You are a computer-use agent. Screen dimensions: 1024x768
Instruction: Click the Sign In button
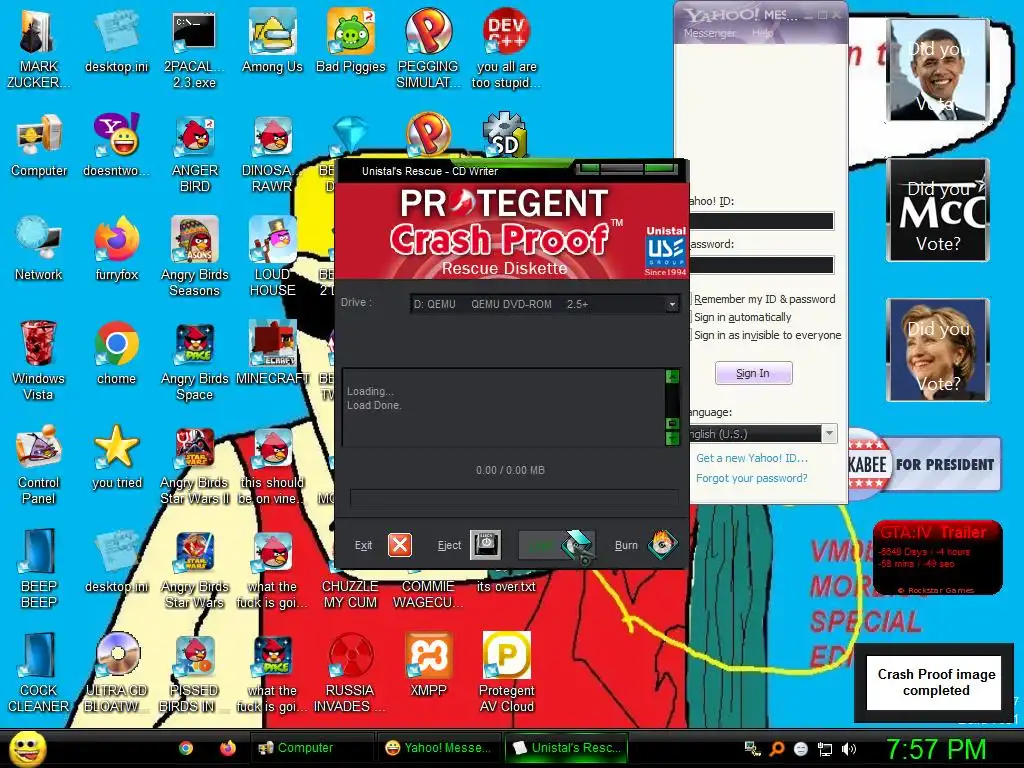coord(754,373)
